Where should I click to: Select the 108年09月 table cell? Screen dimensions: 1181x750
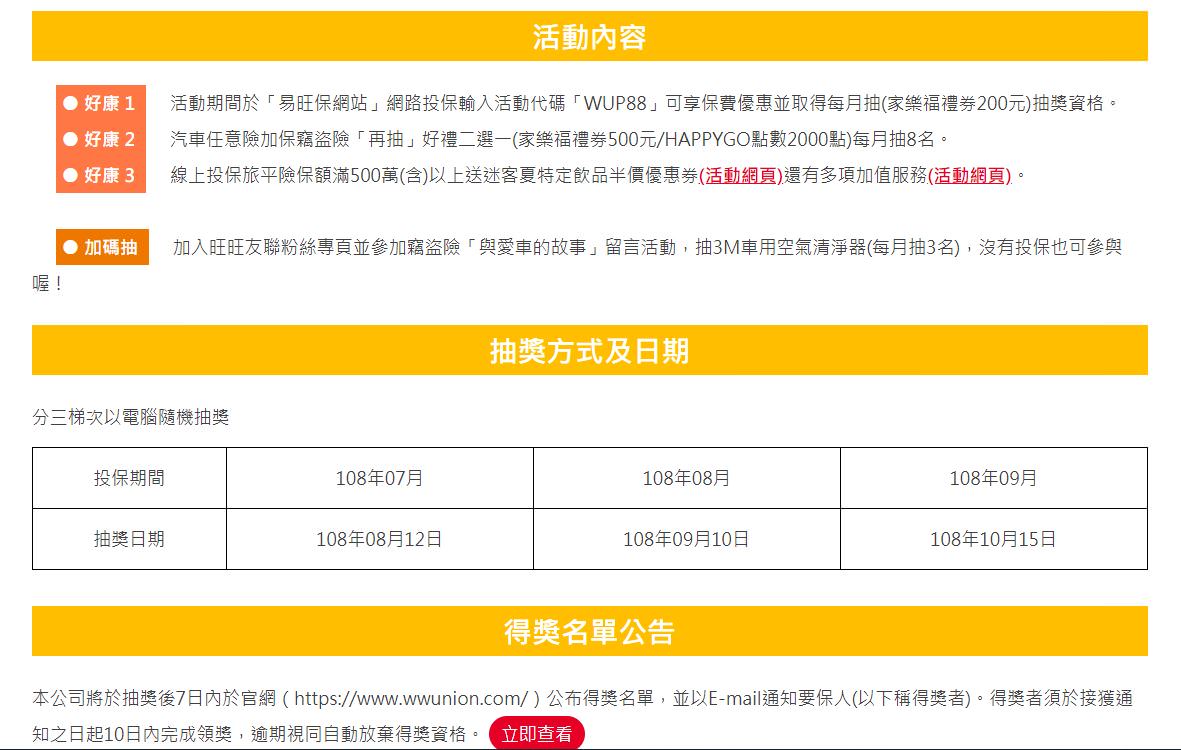[993, 478]
